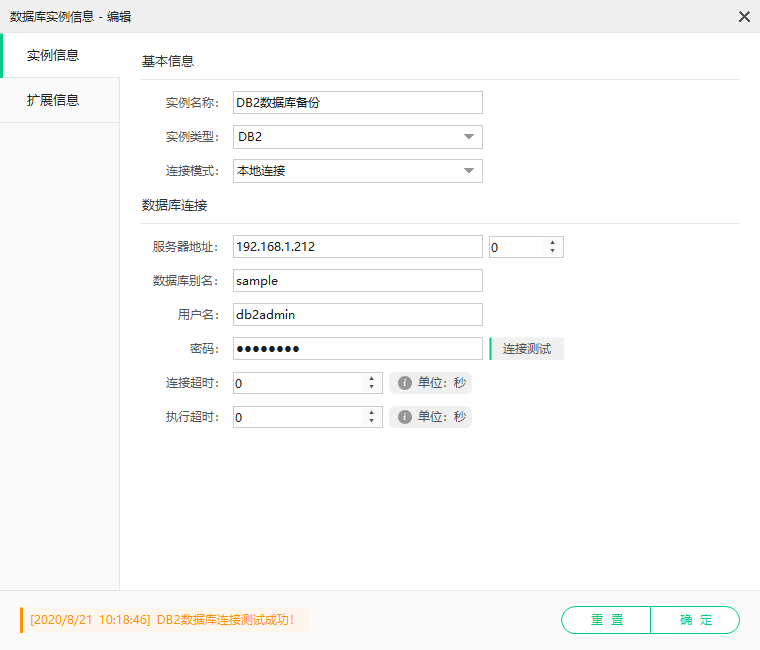Image resolution: width=760 pixels, height=650 pixels.
Task: Click the 重置 reset button
Action: (x=606, y=620)
